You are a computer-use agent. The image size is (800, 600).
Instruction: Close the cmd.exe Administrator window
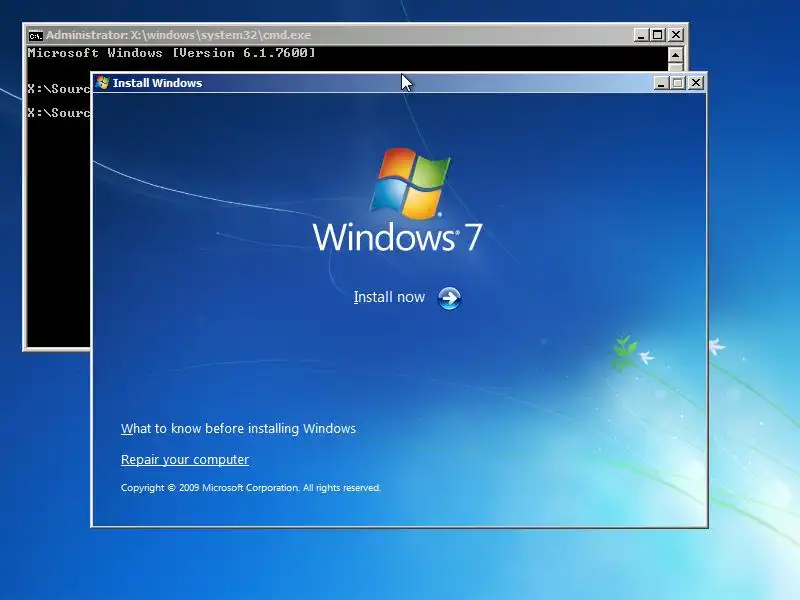(676, 35)
